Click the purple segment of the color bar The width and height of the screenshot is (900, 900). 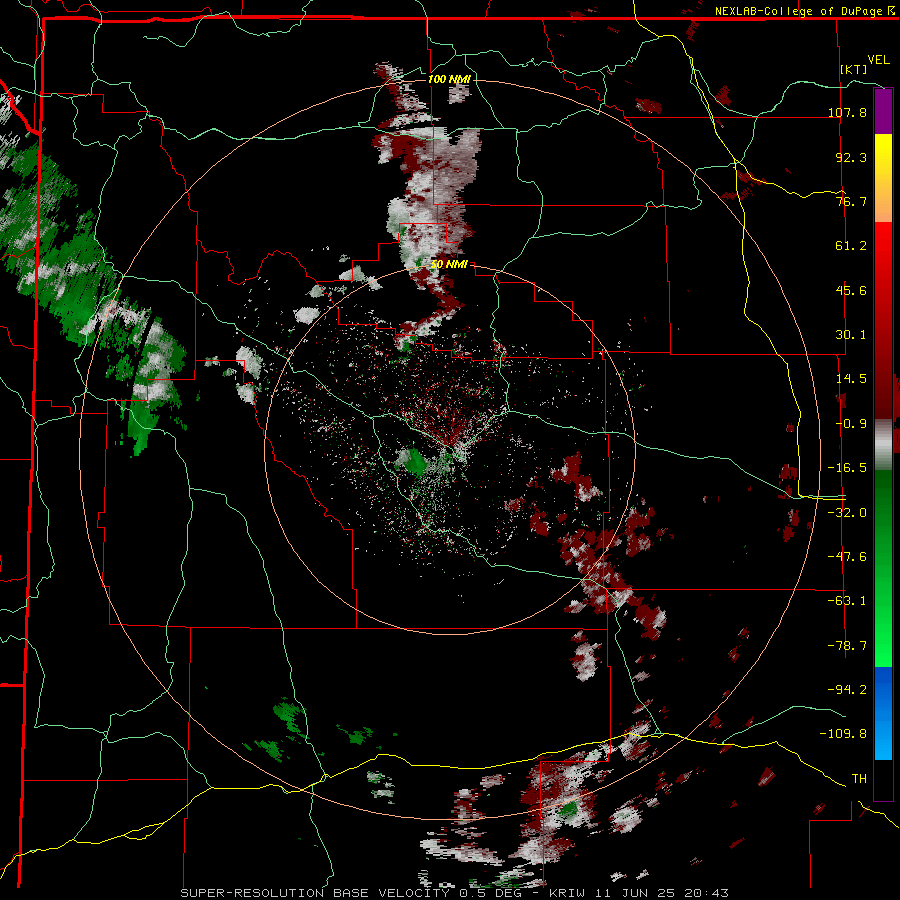[883, 112]
